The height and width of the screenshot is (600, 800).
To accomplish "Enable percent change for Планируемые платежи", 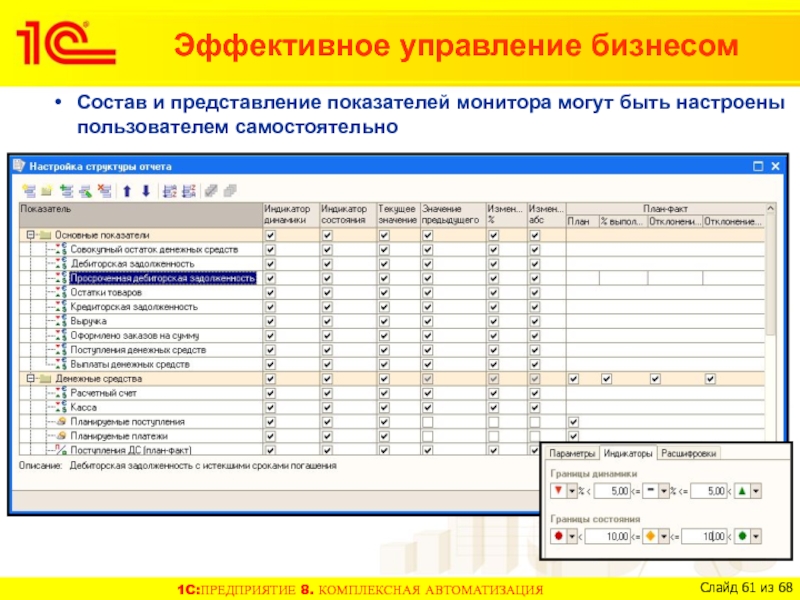I will [x=493, y=436].
